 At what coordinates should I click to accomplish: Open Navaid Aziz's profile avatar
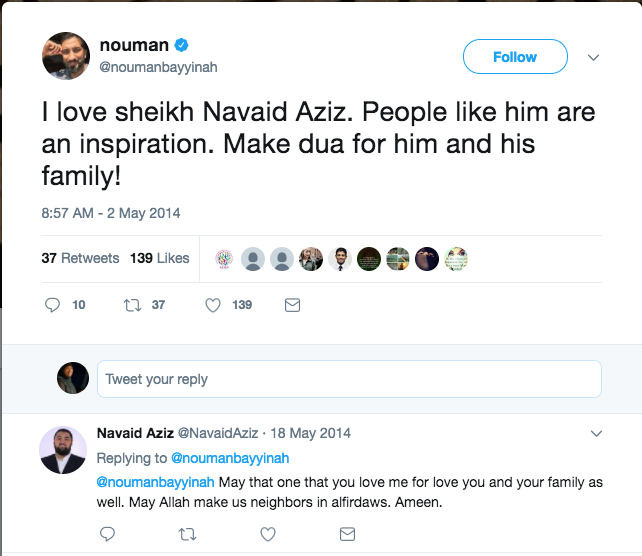click(x=63, y=450)
